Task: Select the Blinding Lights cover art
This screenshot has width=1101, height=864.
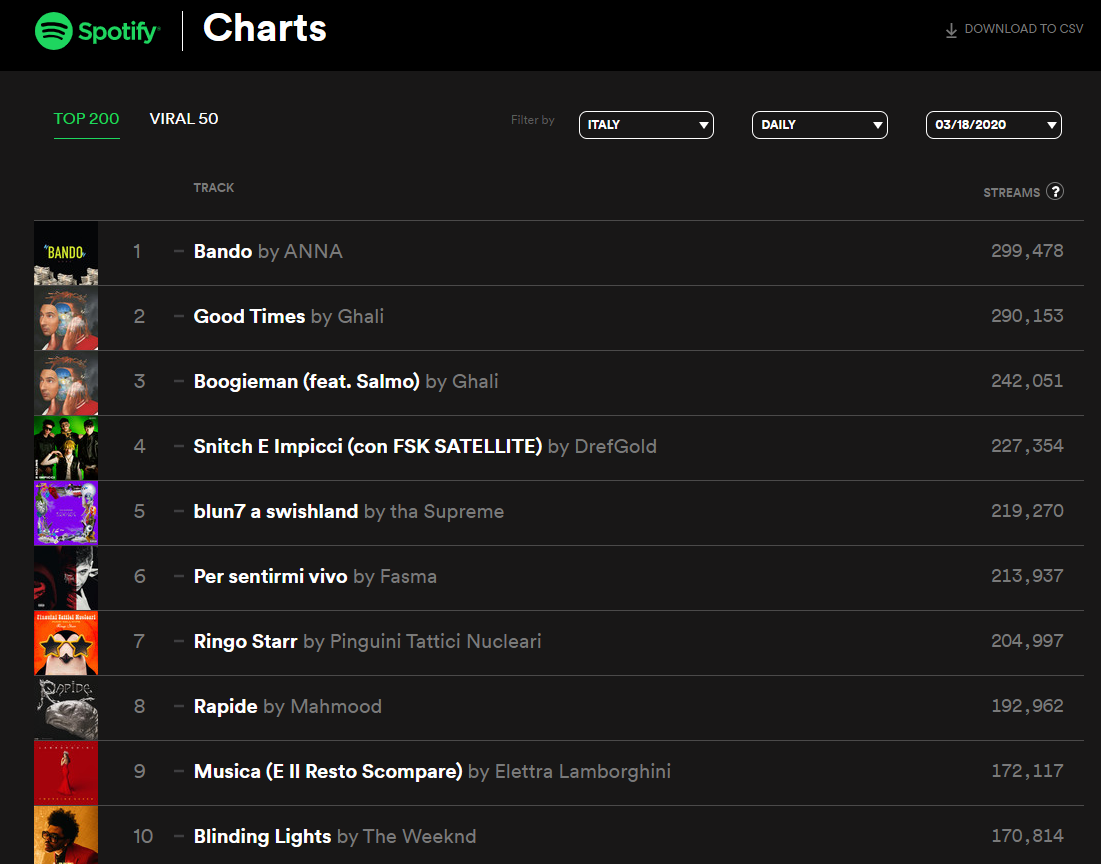Action: [66, 835]
